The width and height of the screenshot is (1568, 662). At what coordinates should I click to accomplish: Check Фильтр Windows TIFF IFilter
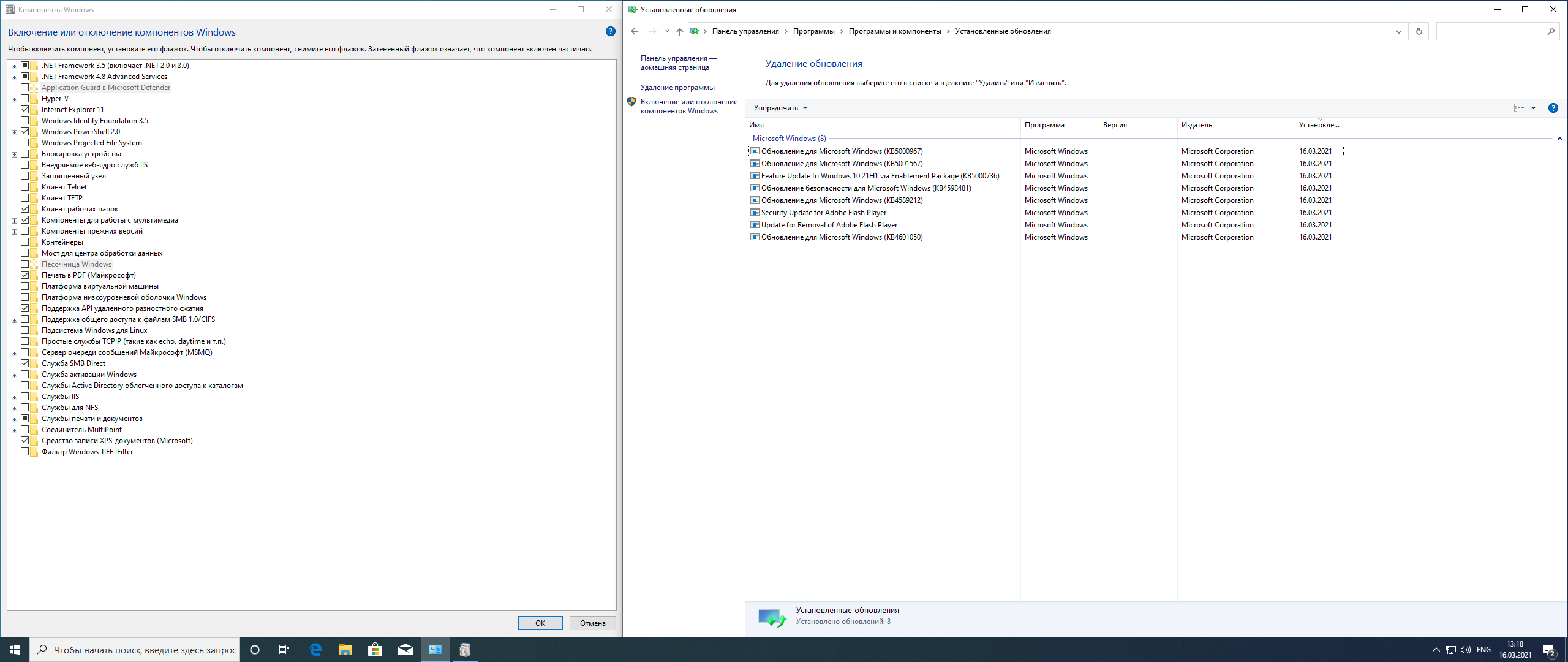[25, 452]
